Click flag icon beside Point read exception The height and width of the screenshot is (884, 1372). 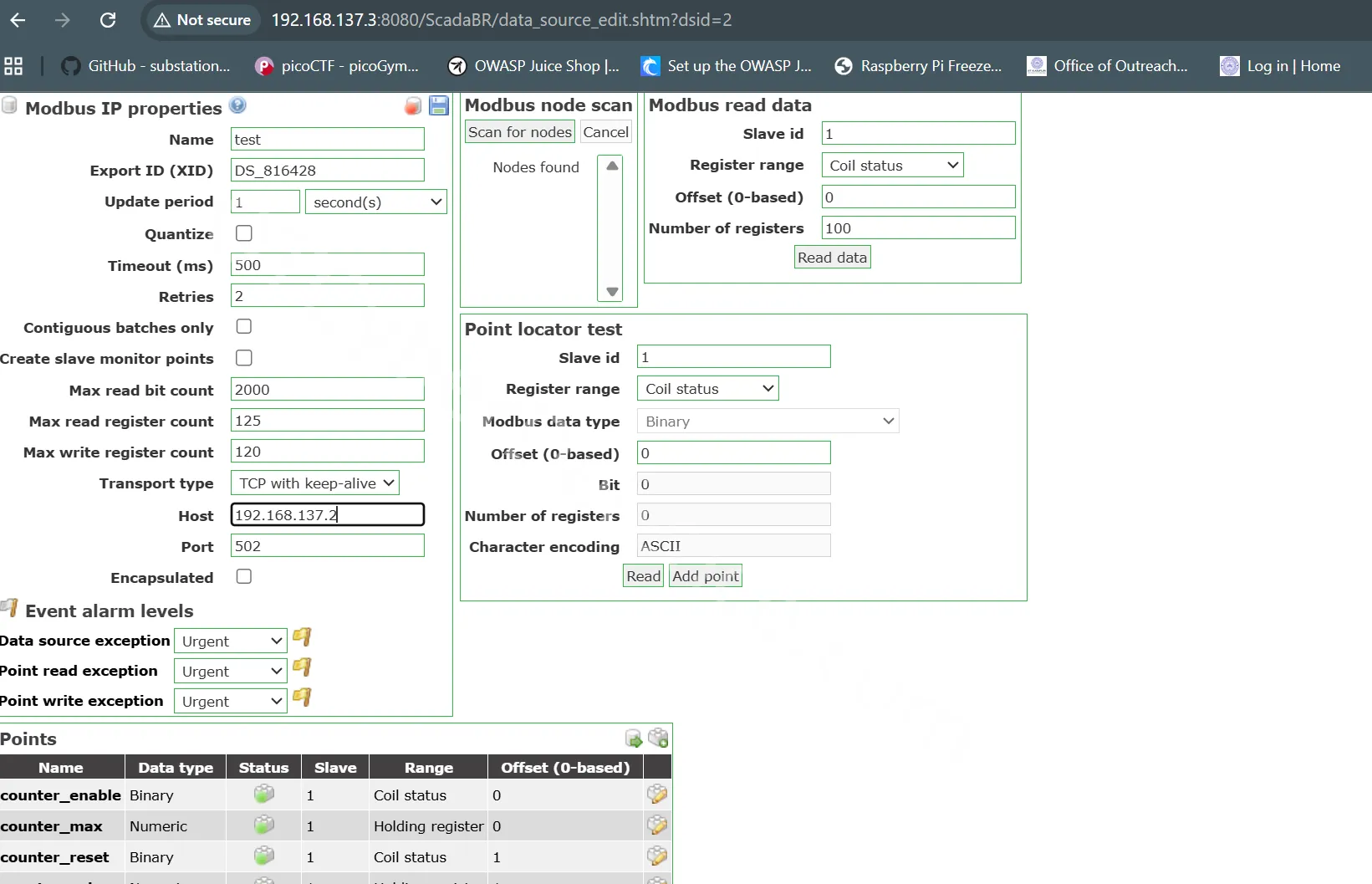click(302, 668)
